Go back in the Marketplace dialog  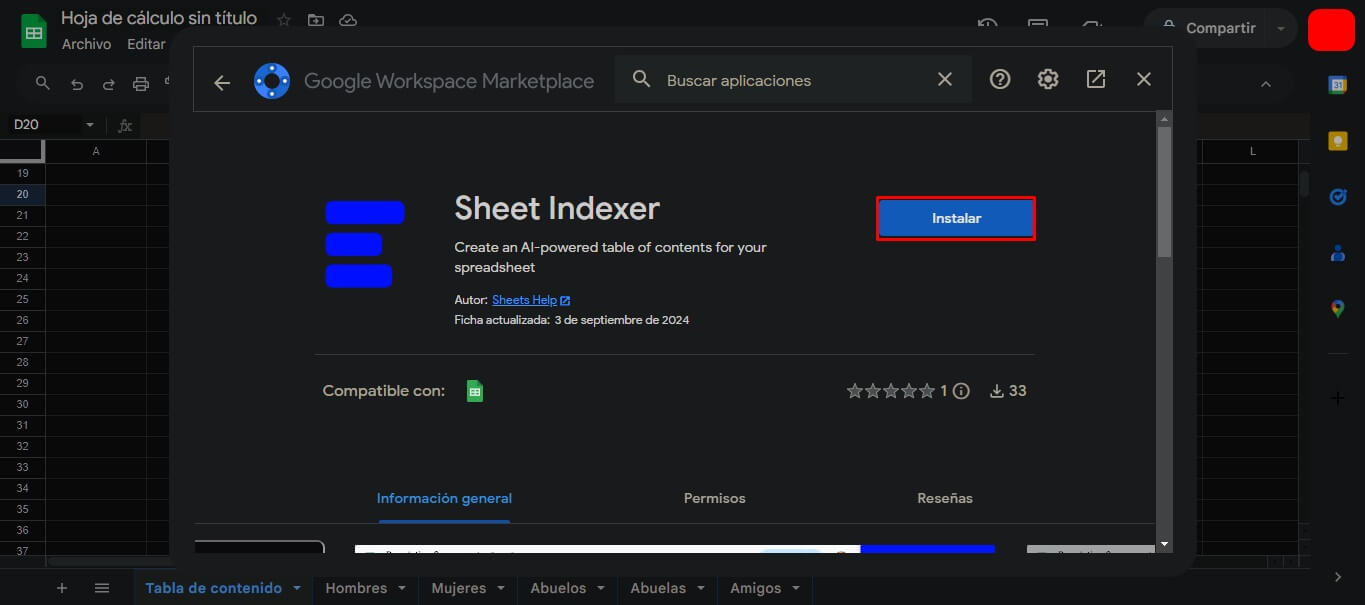click(222, 82)
